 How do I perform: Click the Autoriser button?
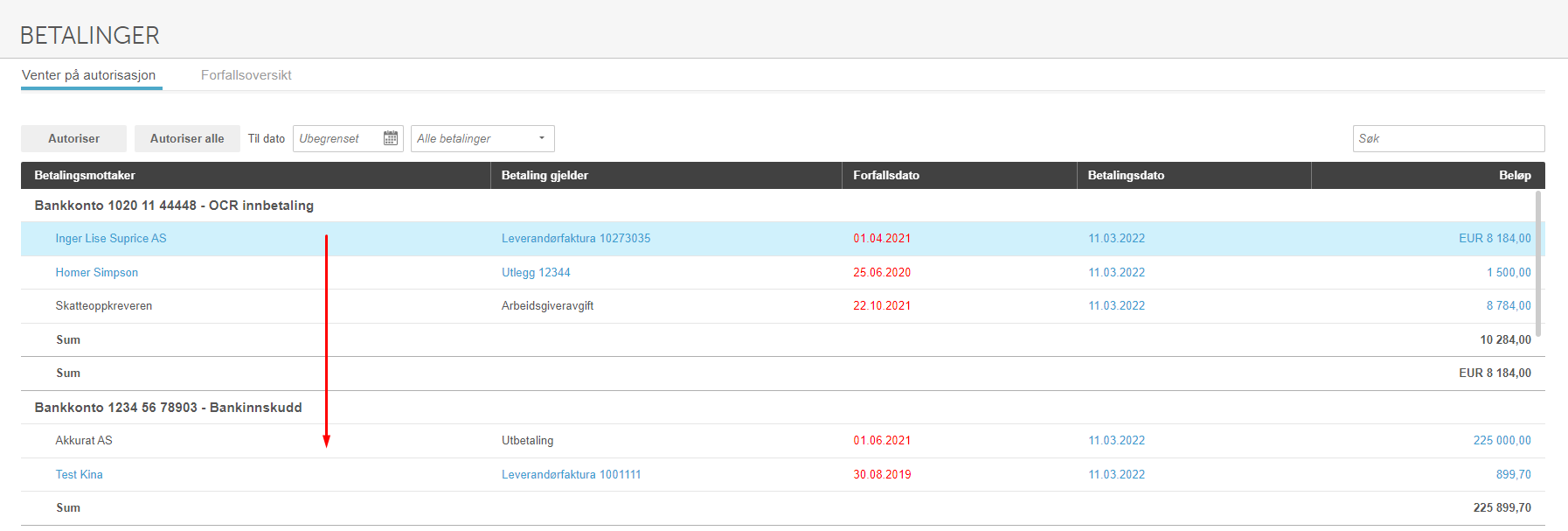pyautogui.click(x=73, y=138)
